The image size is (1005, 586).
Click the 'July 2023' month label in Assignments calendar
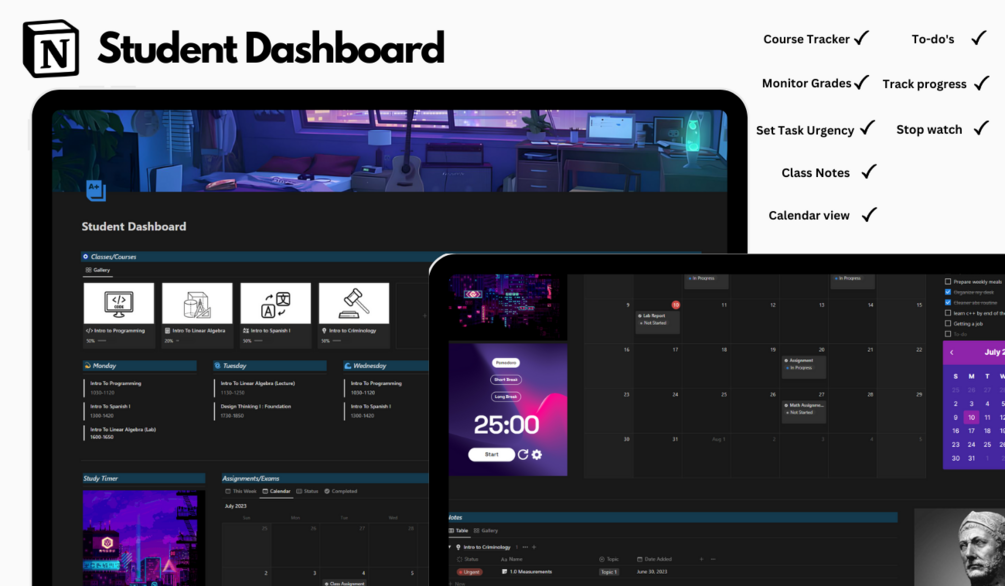coord(235,506)
